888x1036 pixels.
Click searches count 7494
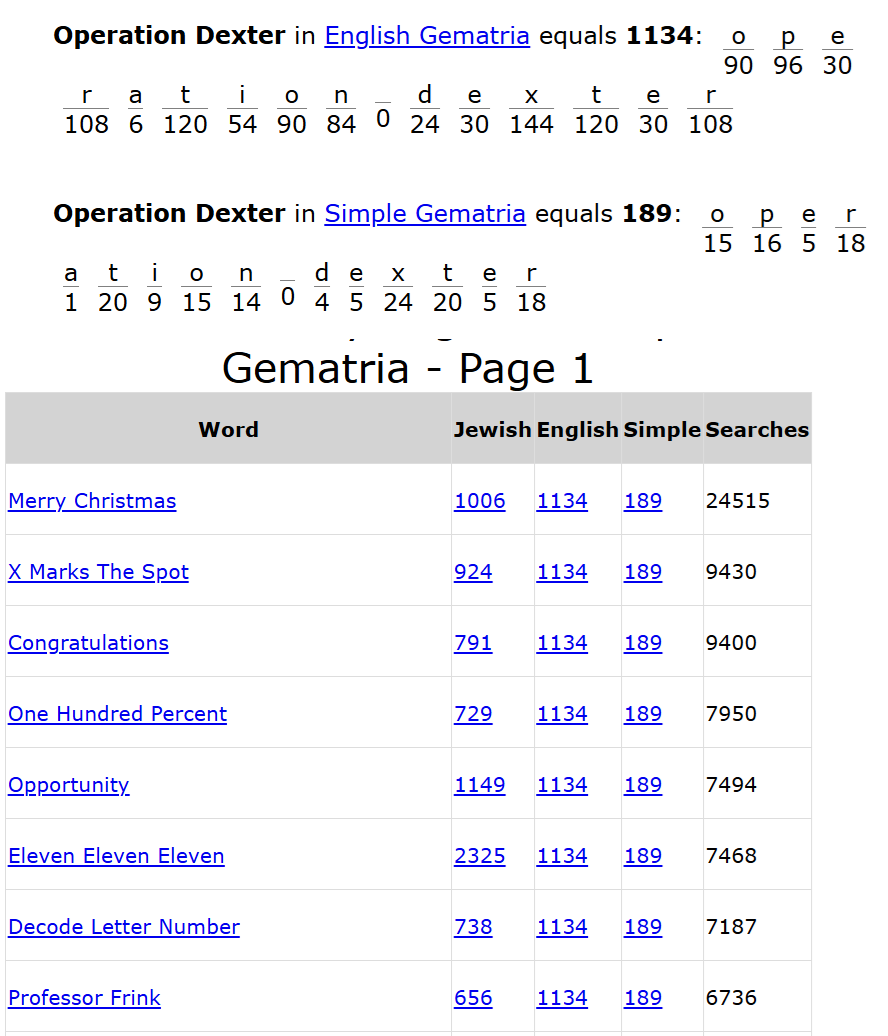click(731, 786)
